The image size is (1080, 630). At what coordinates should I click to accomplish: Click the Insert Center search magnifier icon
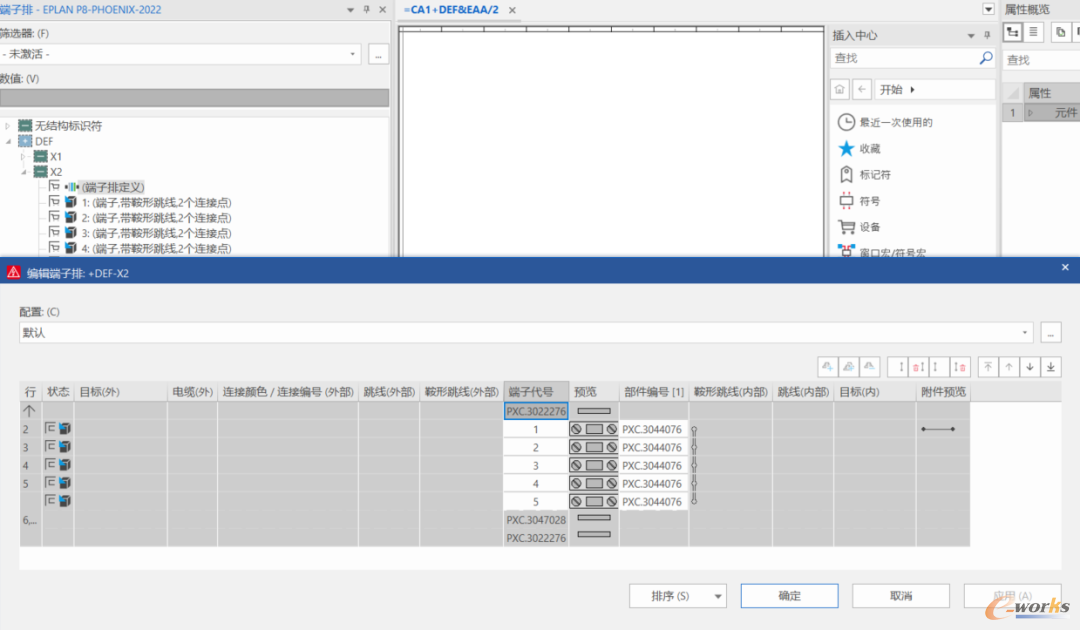point(986,59)
